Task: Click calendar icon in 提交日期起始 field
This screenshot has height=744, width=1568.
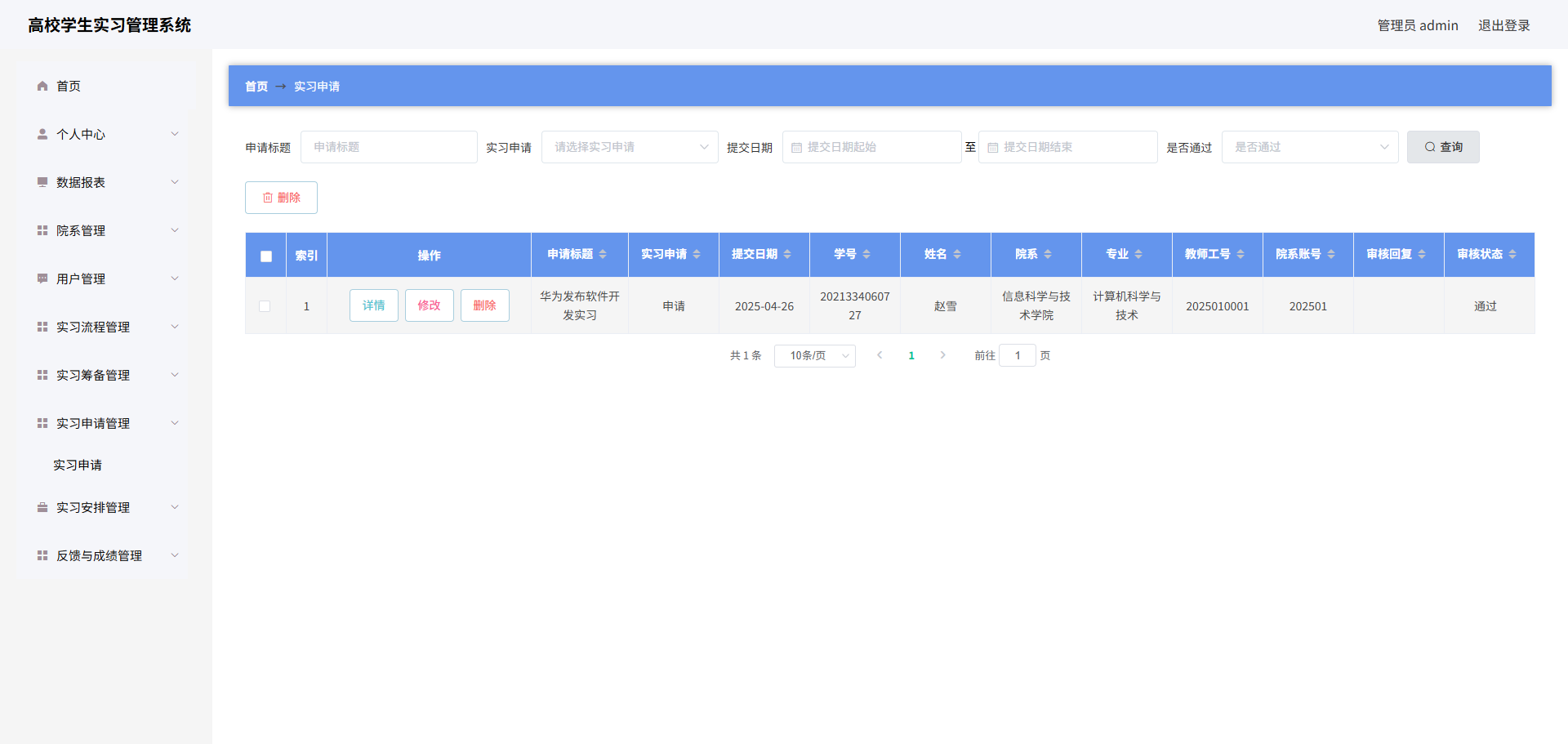Action: pos(796,148)
